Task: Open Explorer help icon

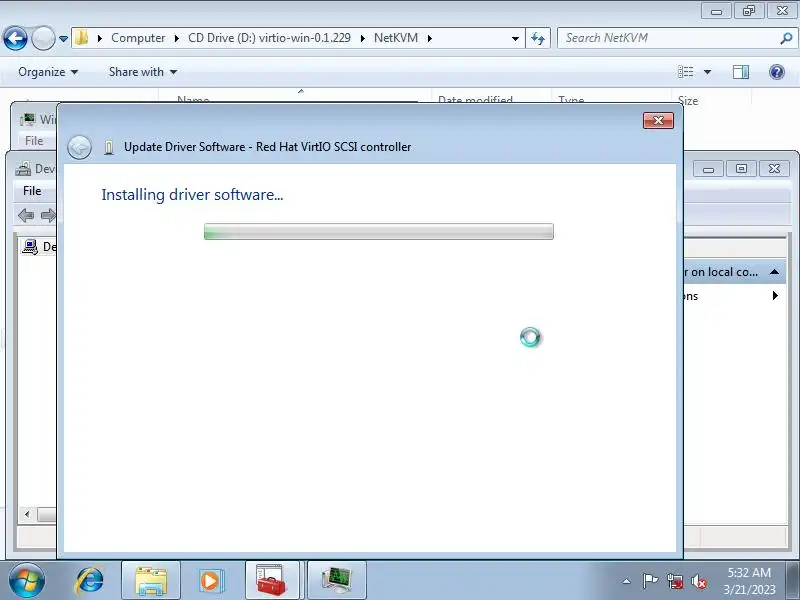Action: pyautogui.click(x=777, y=72)
